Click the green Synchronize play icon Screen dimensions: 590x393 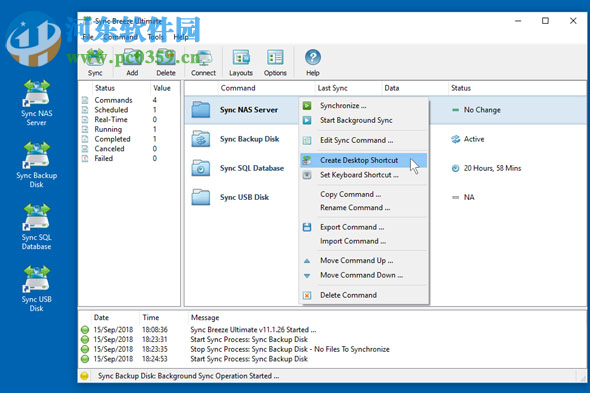click(307, 105)
